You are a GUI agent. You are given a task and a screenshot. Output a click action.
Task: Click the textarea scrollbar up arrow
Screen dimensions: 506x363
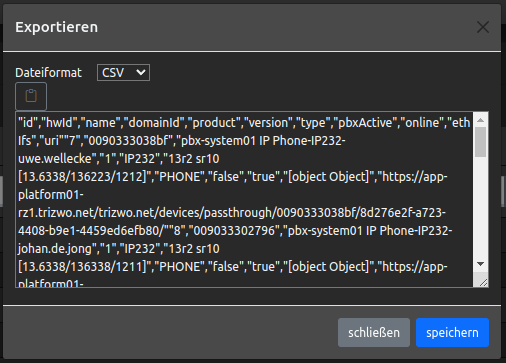click(480, 120)
